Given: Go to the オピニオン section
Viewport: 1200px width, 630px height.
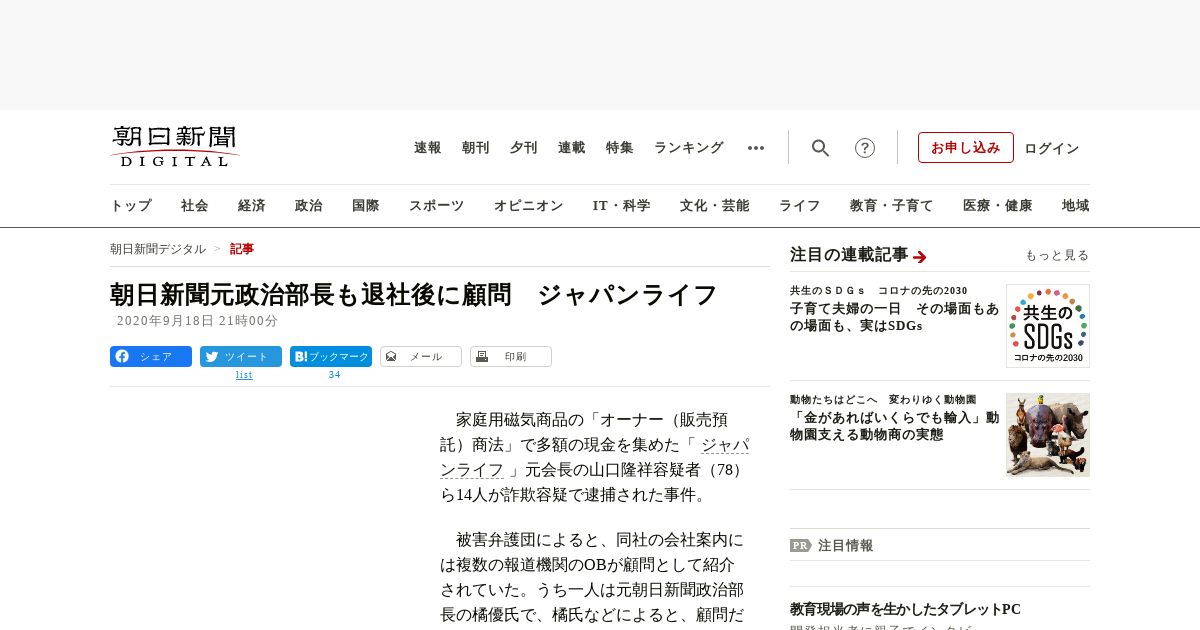Looking at the screenshot, I should click(528, 206).
